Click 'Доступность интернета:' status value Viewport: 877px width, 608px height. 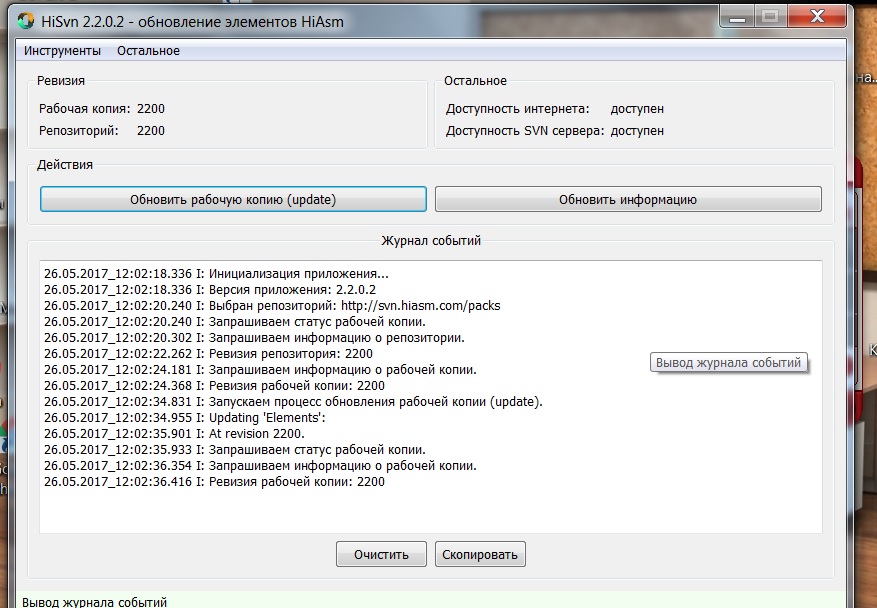[637, 109]
